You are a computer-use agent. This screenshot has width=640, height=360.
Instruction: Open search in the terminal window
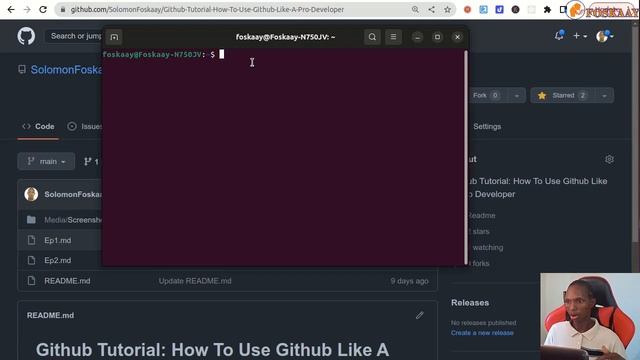372,37
